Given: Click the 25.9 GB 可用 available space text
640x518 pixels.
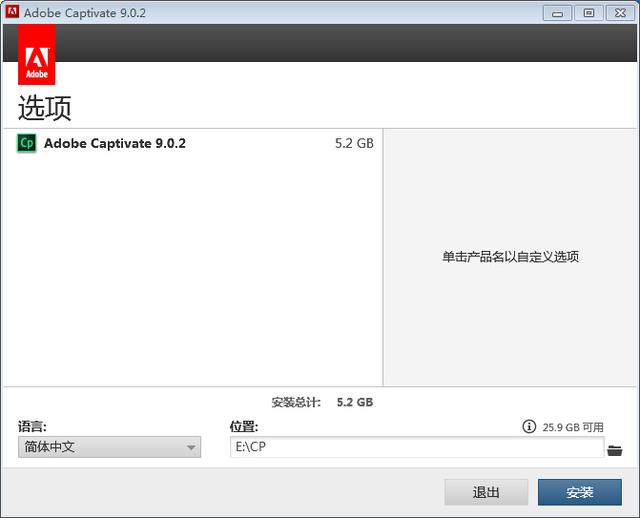Looking at the screenshot, I should click(573, 427).
